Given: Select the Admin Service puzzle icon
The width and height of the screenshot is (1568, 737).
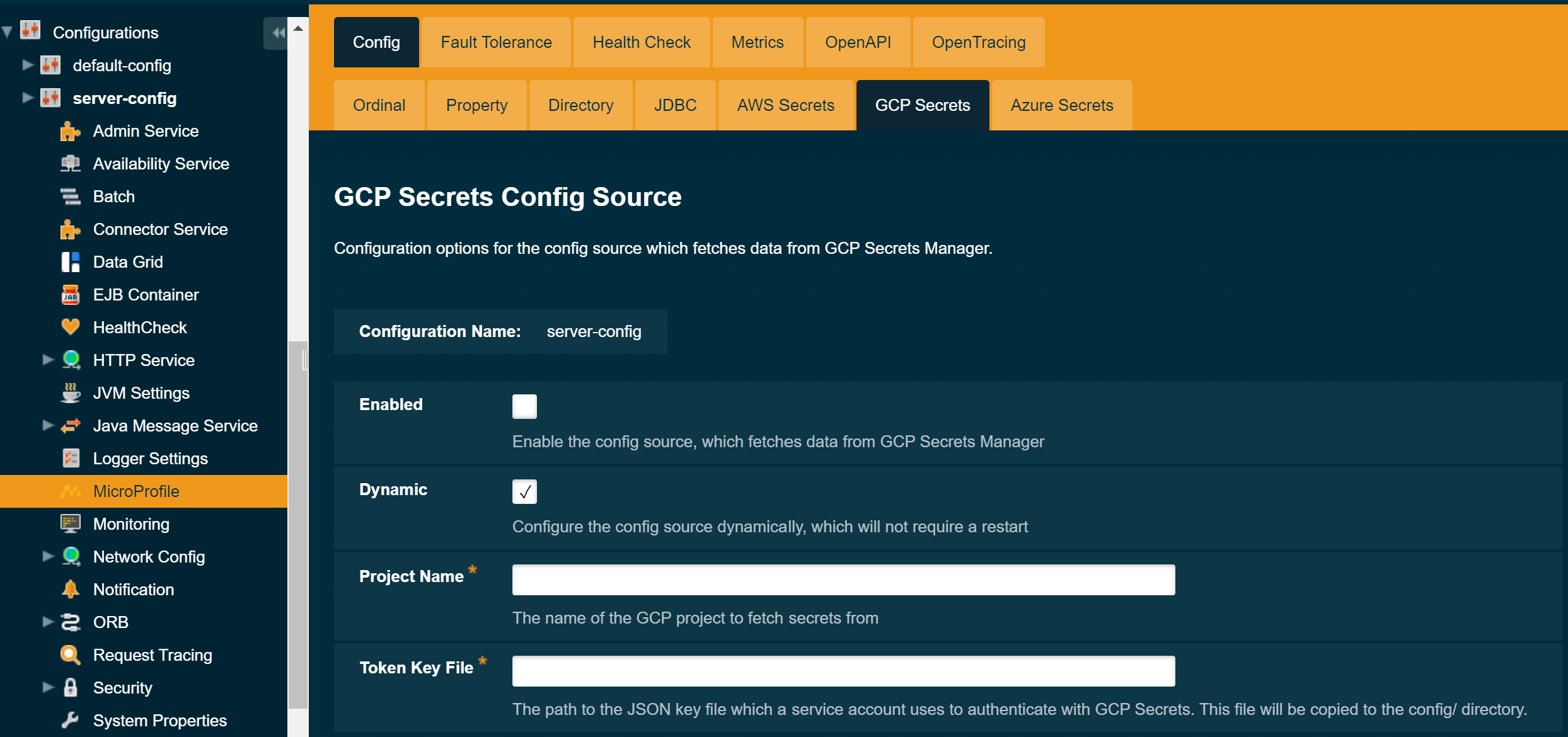Looking at the screenshot, I should pos(71,131).
